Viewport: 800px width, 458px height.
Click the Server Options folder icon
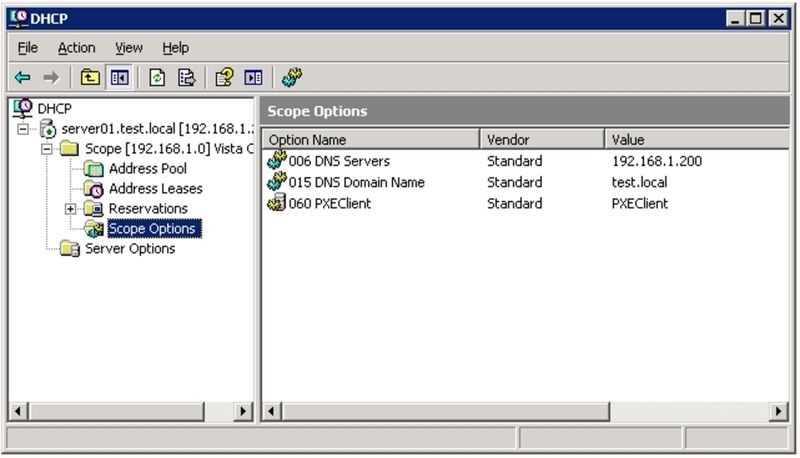point(69,248)
